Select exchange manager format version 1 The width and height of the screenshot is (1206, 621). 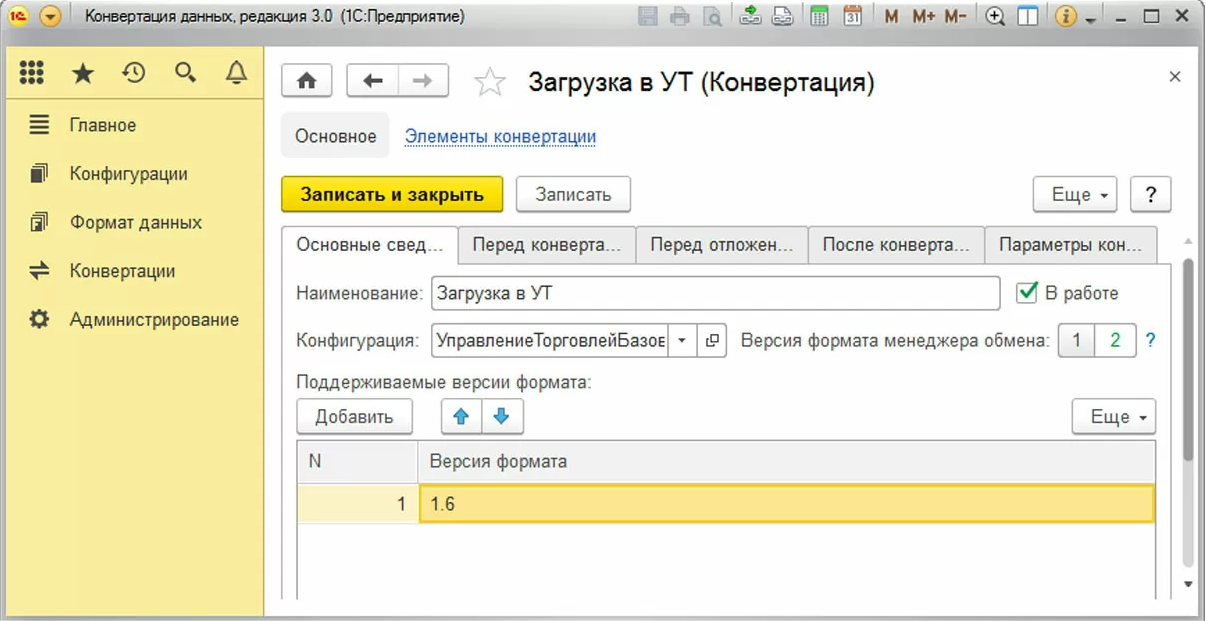point(1076,340)
